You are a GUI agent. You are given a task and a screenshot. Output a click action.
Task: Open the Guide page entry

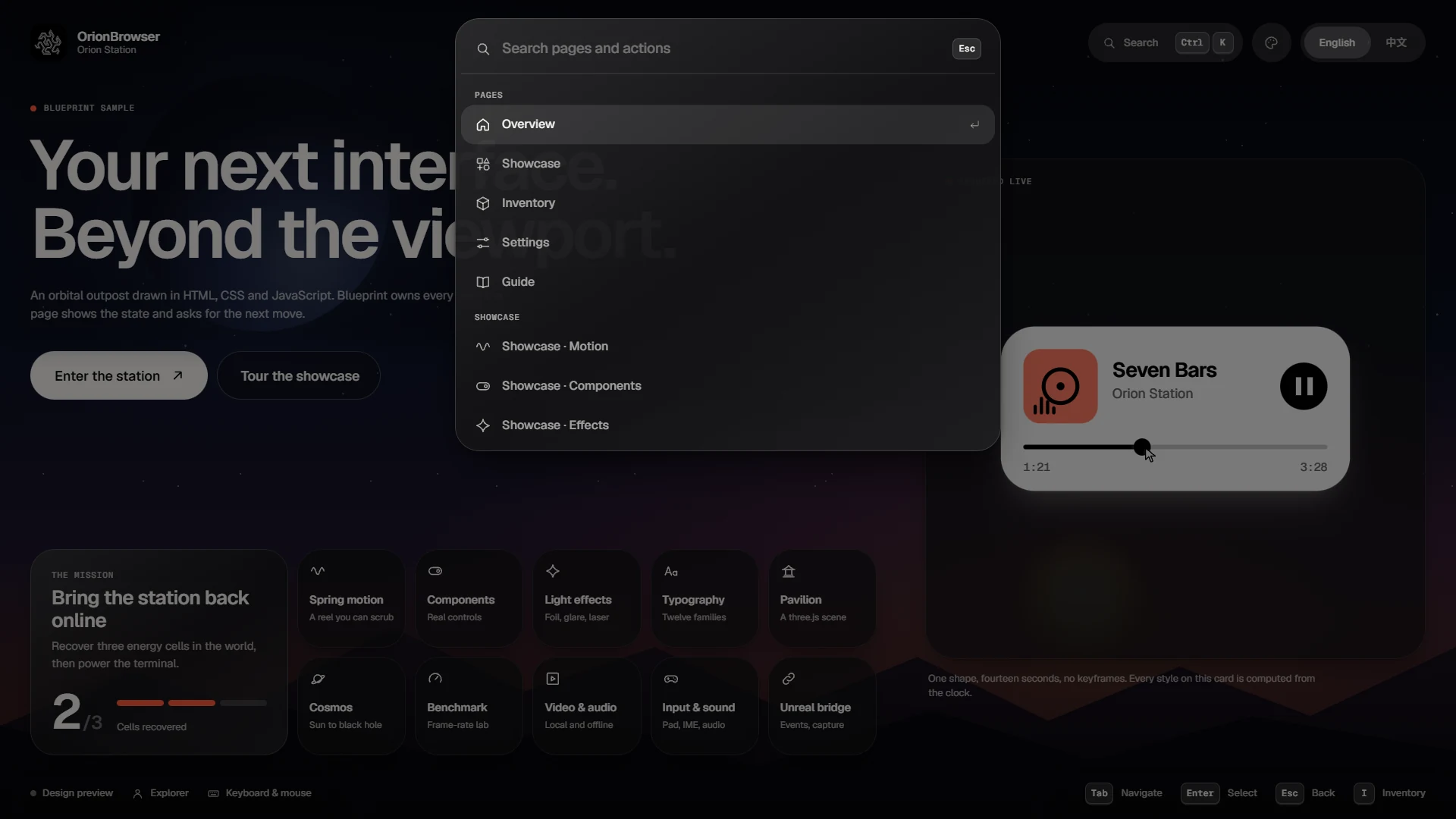727,282
